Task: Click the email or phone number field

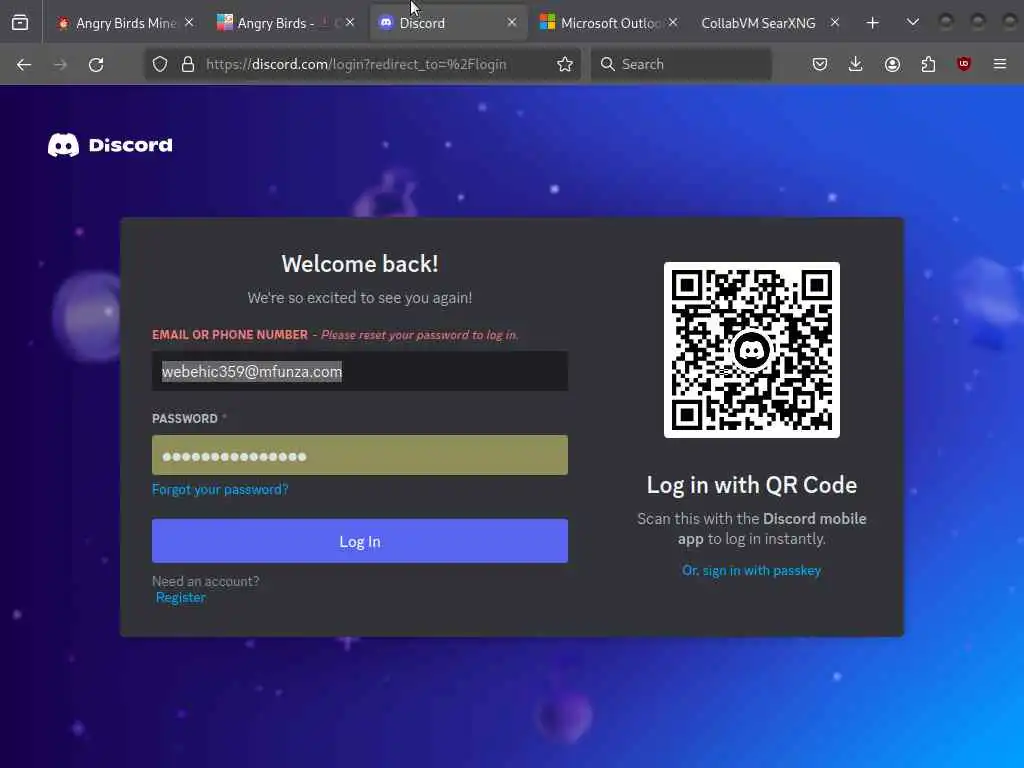Action: click(360, 371)
